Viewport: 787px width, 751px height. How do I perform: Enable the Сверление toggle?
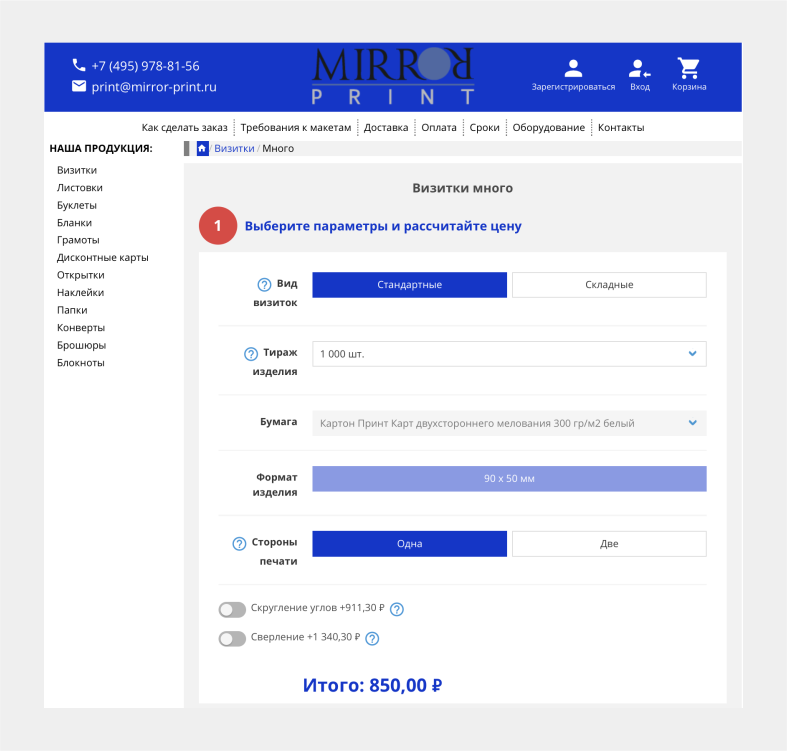232,639
